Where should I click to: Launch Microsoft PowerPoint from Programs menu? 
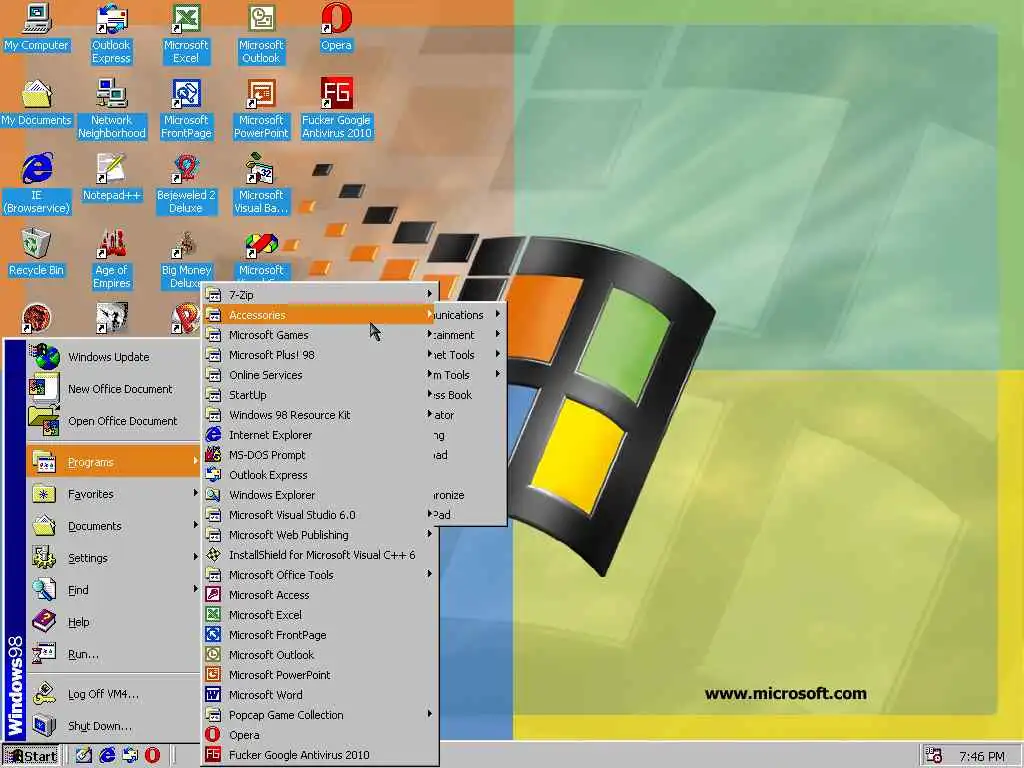[x=320, y=675]
